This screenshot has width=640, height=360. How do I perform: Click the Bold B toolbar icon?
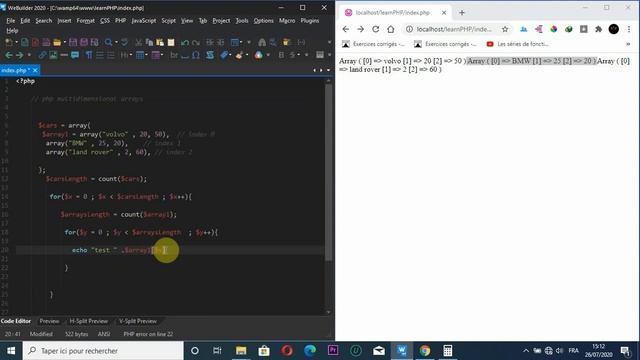click(x=281, y=55)
